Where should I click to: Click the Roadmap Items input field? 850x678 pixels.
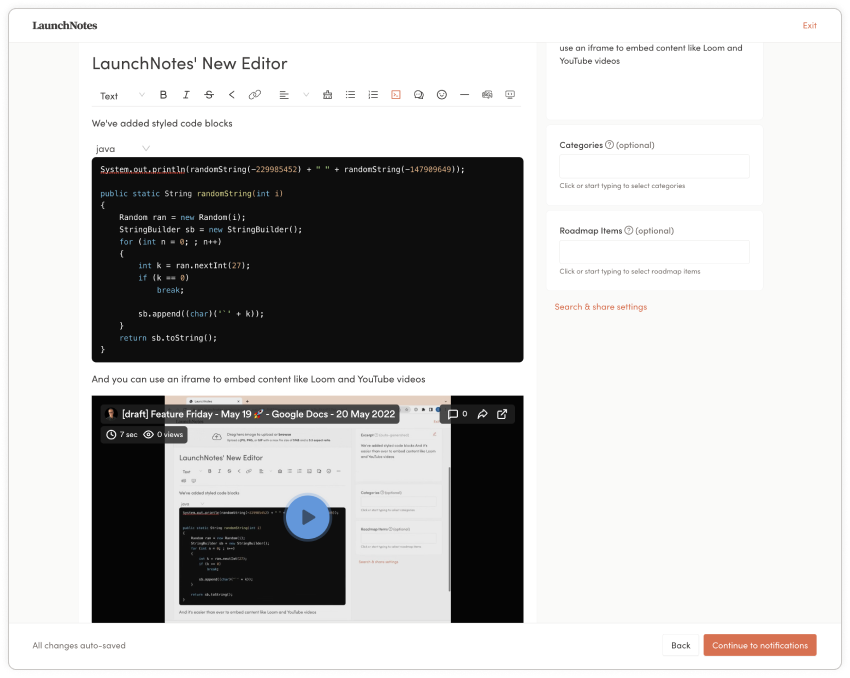(x=654, y=252)
